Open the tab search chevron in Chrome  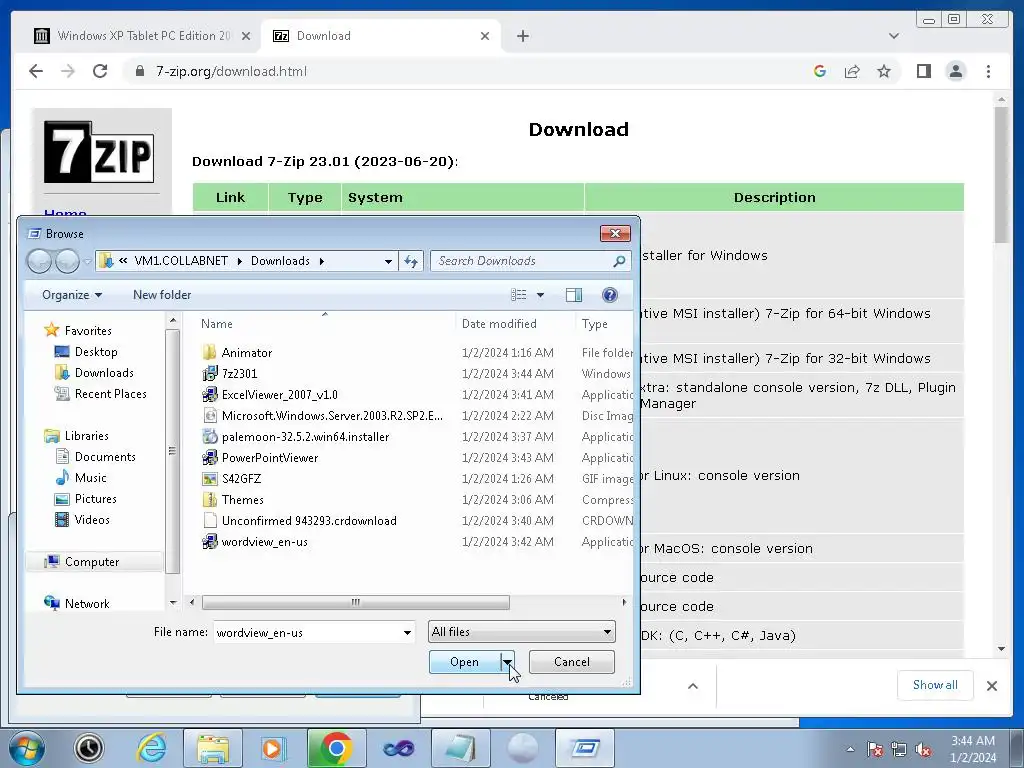893,36
